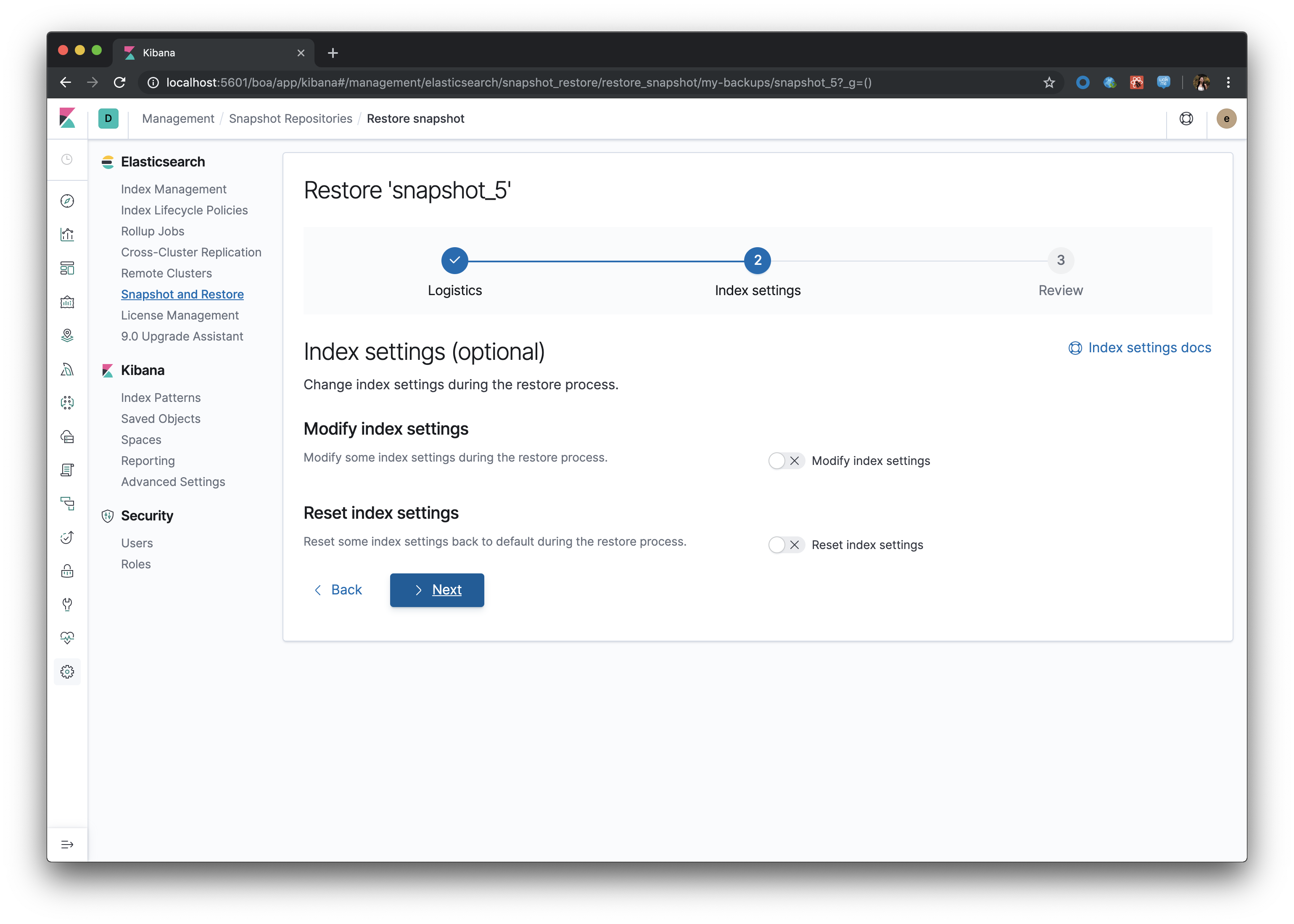This screenshot has height=924, width=1294.
Task: Go to Index Management in sidebar
Action: pos(174,189)
